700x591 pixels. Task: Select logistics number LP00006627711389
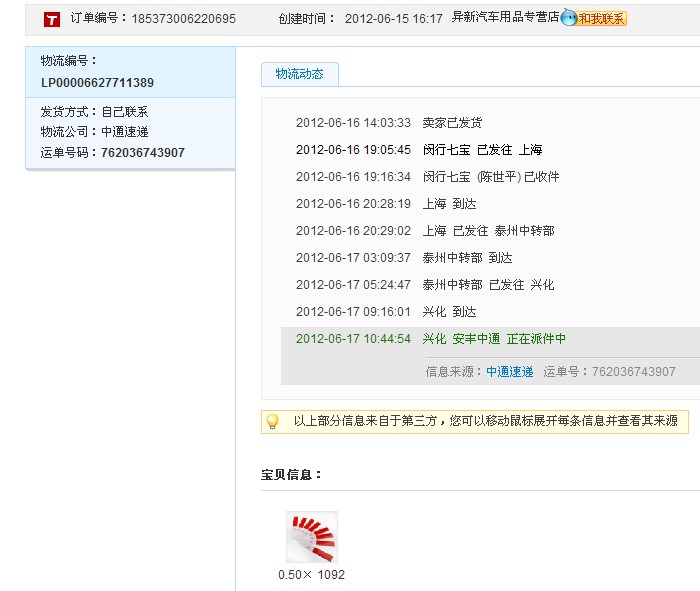97,83
